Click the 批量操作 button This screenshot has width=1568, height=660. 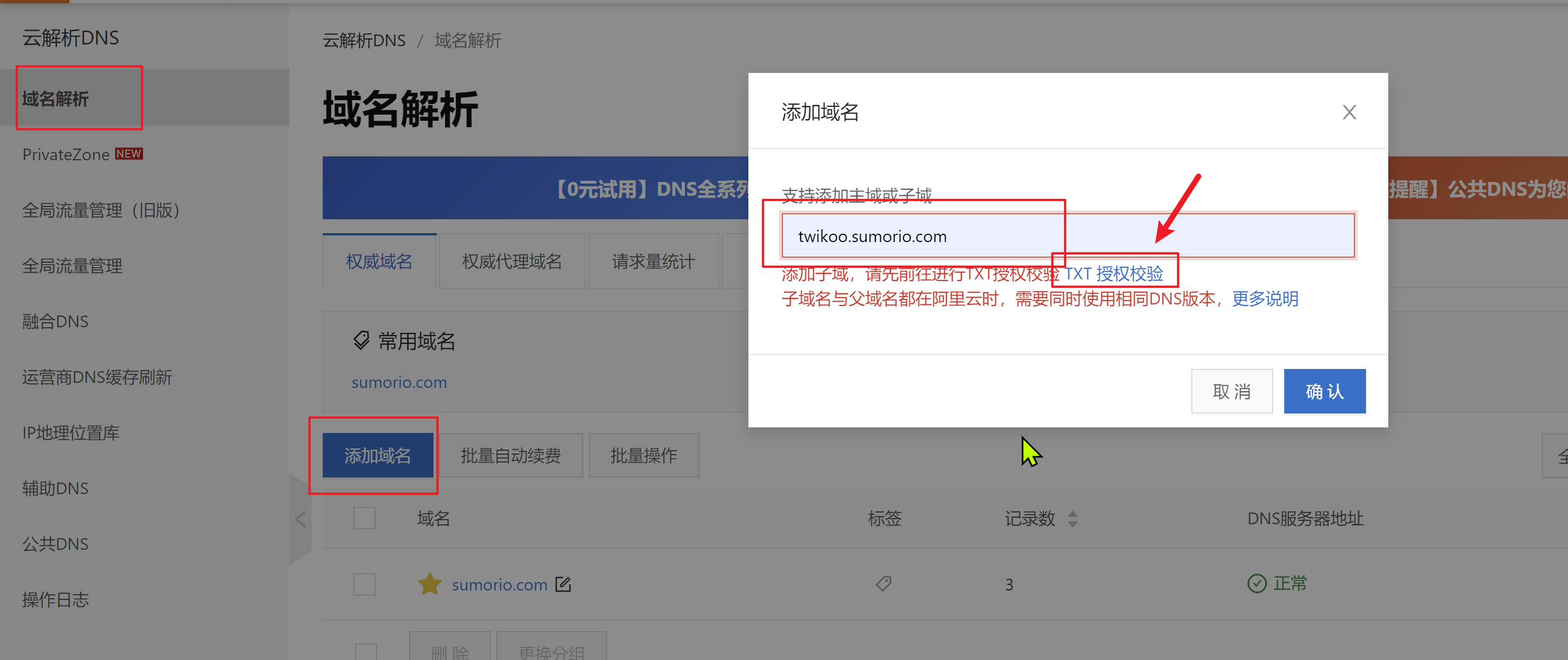pyautogui.click(x=643, y=455)
